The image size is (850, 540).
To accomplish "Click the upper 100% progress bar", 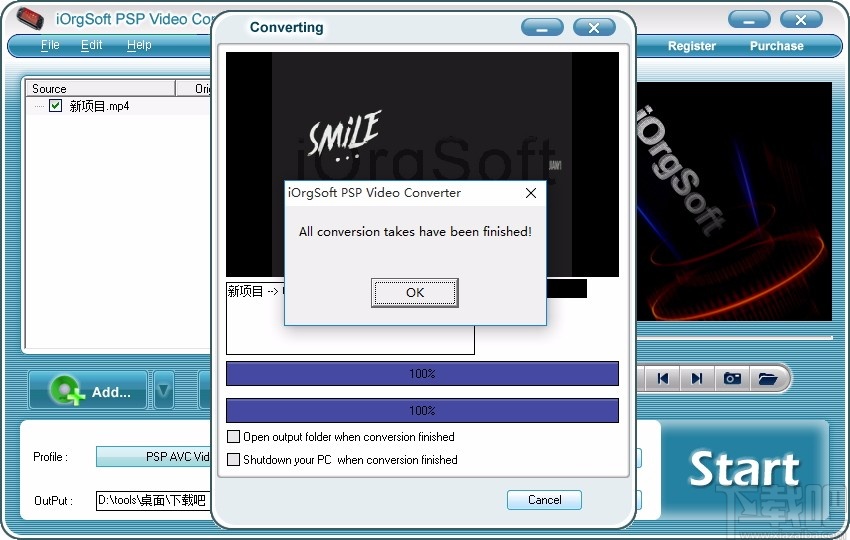I will [x=422, y=374].
